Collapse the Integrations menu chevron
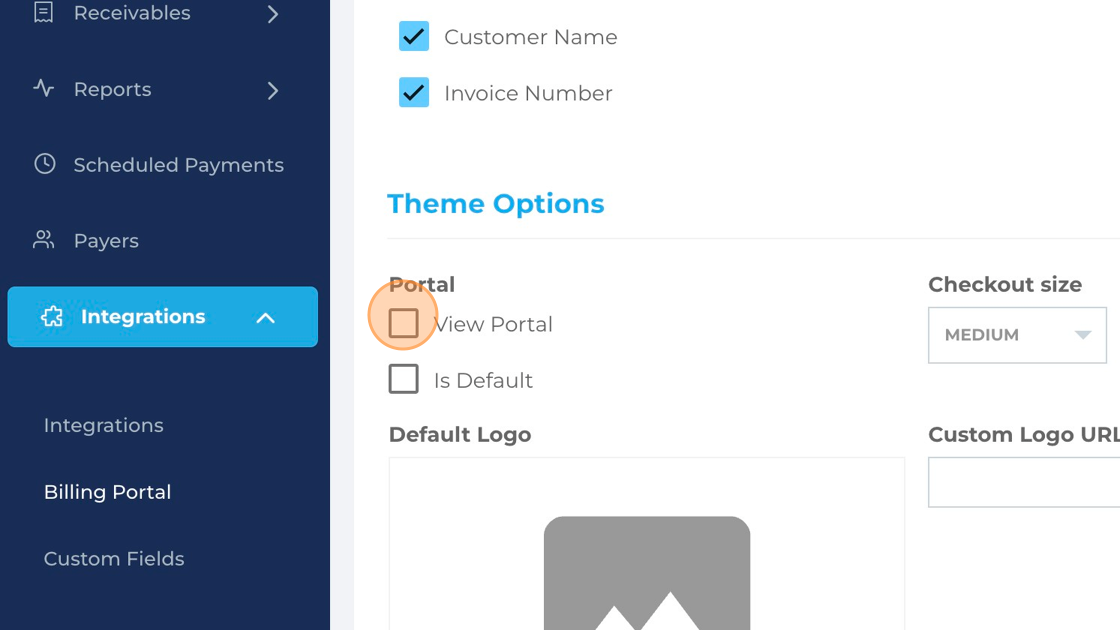The height and width of the screenshot is (630, 1120). (266, 318)
